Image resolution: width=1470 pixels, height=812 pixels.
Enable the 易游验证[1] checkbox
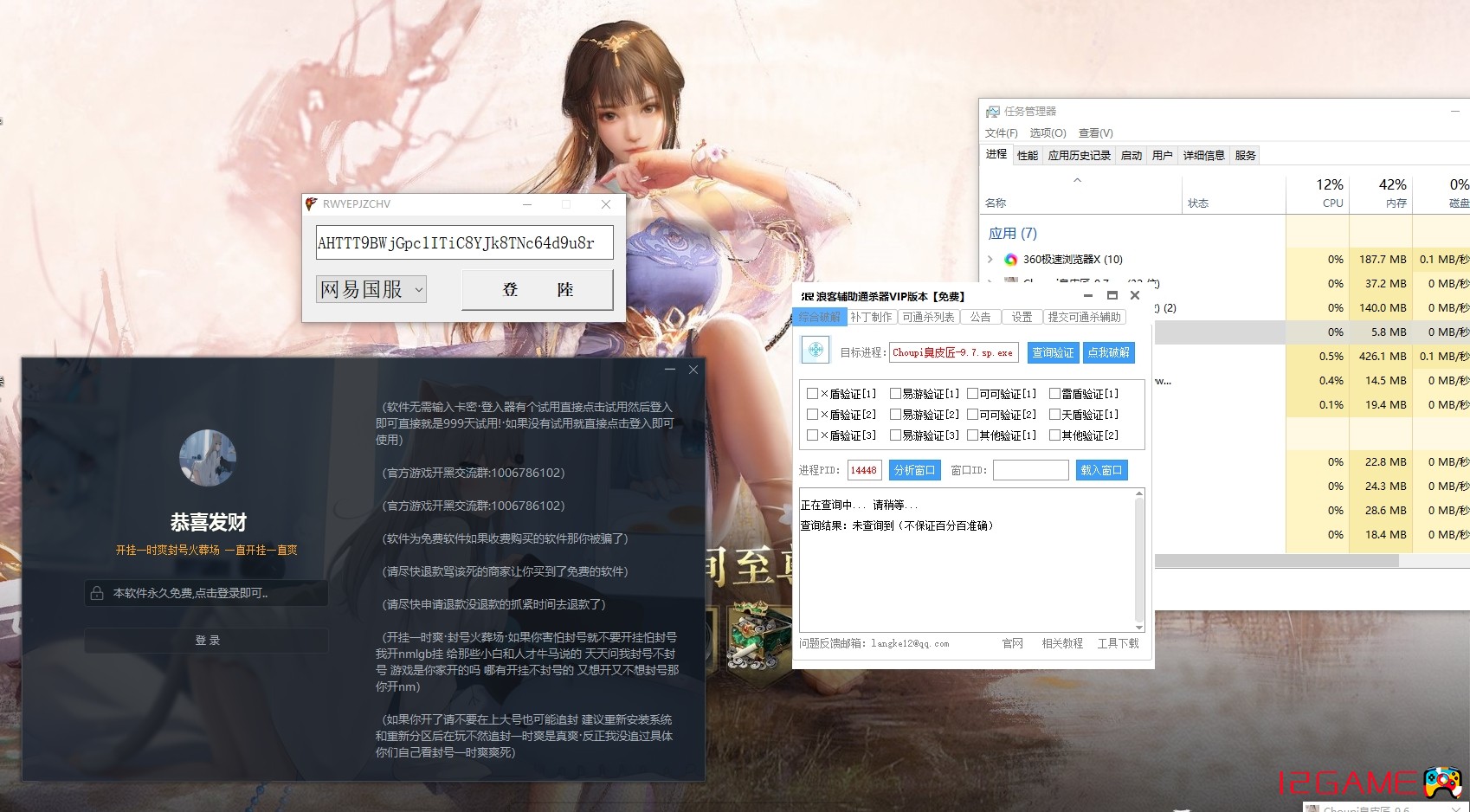click(895, 394)
